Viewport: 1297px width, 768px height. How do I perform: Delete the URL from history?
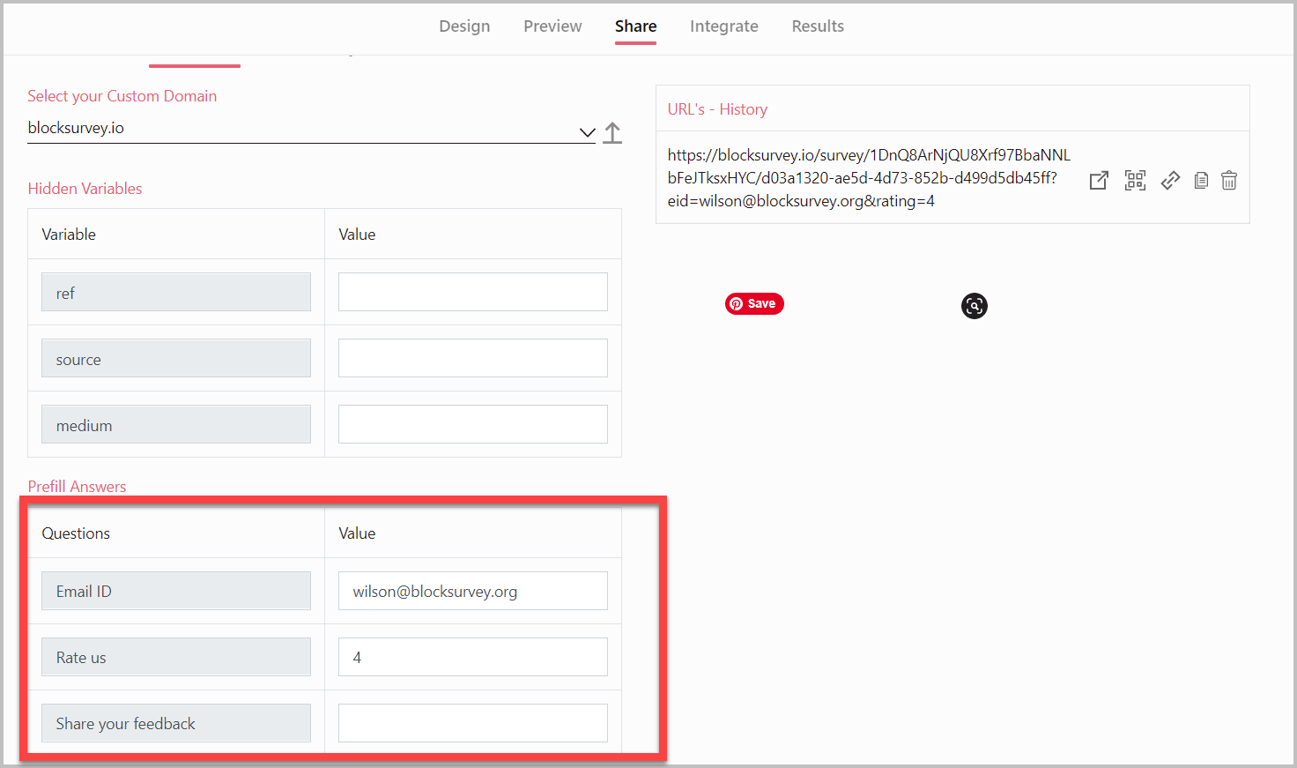[x=1229, y=180]
